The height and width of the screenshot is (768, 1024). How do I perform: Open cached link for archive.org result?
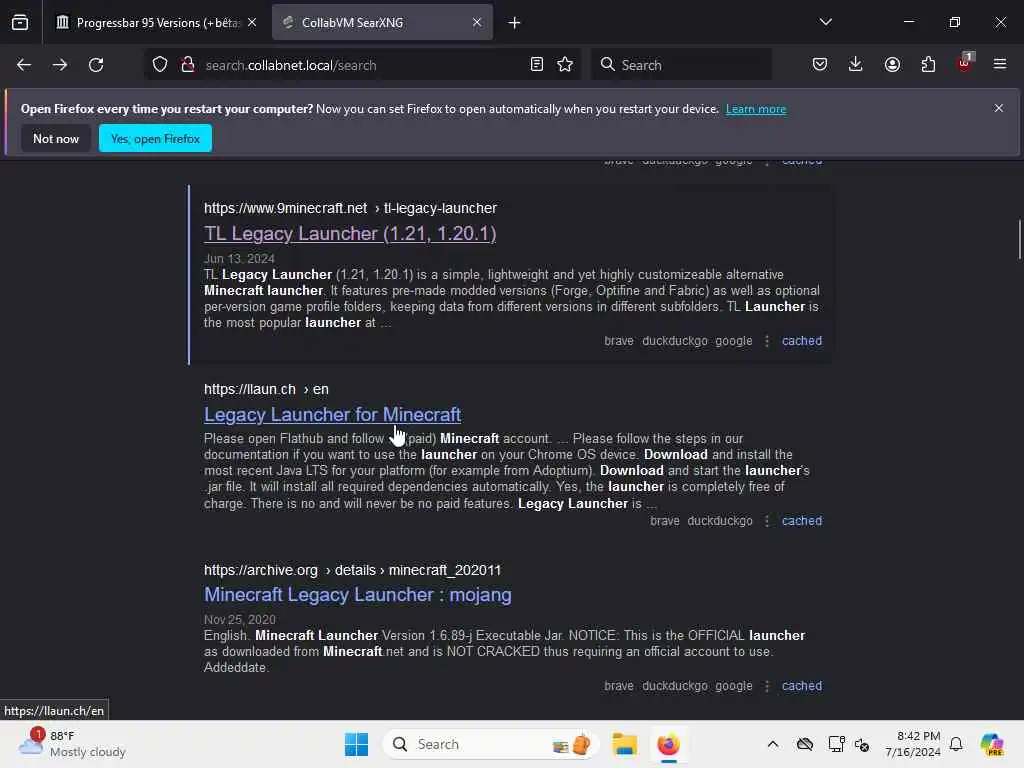tap(802, 686)
